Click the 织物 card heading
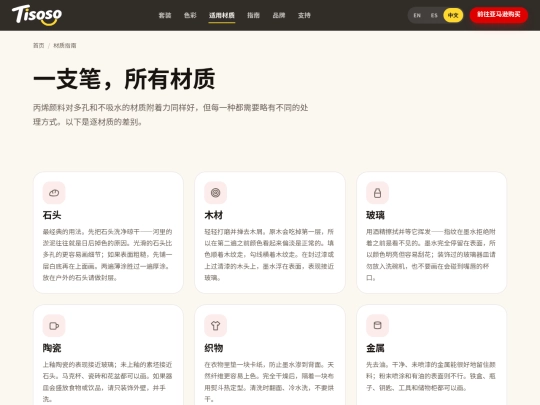Viewport: 540px width, 405px height. pos(214,348)
